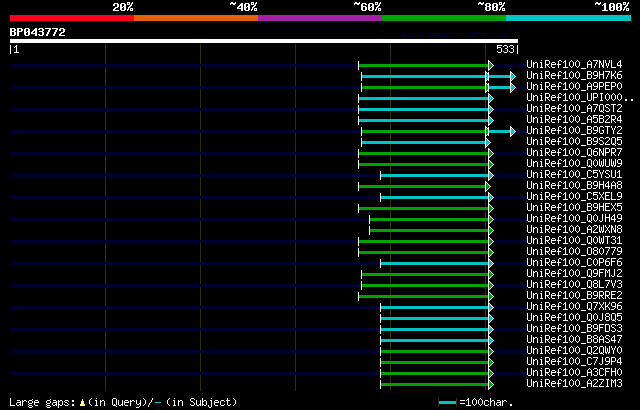Image resolution: width=640 pixels, height=410 pixels.
Task: Click the orange ~40% identity color band
Action: click(196, 18)
